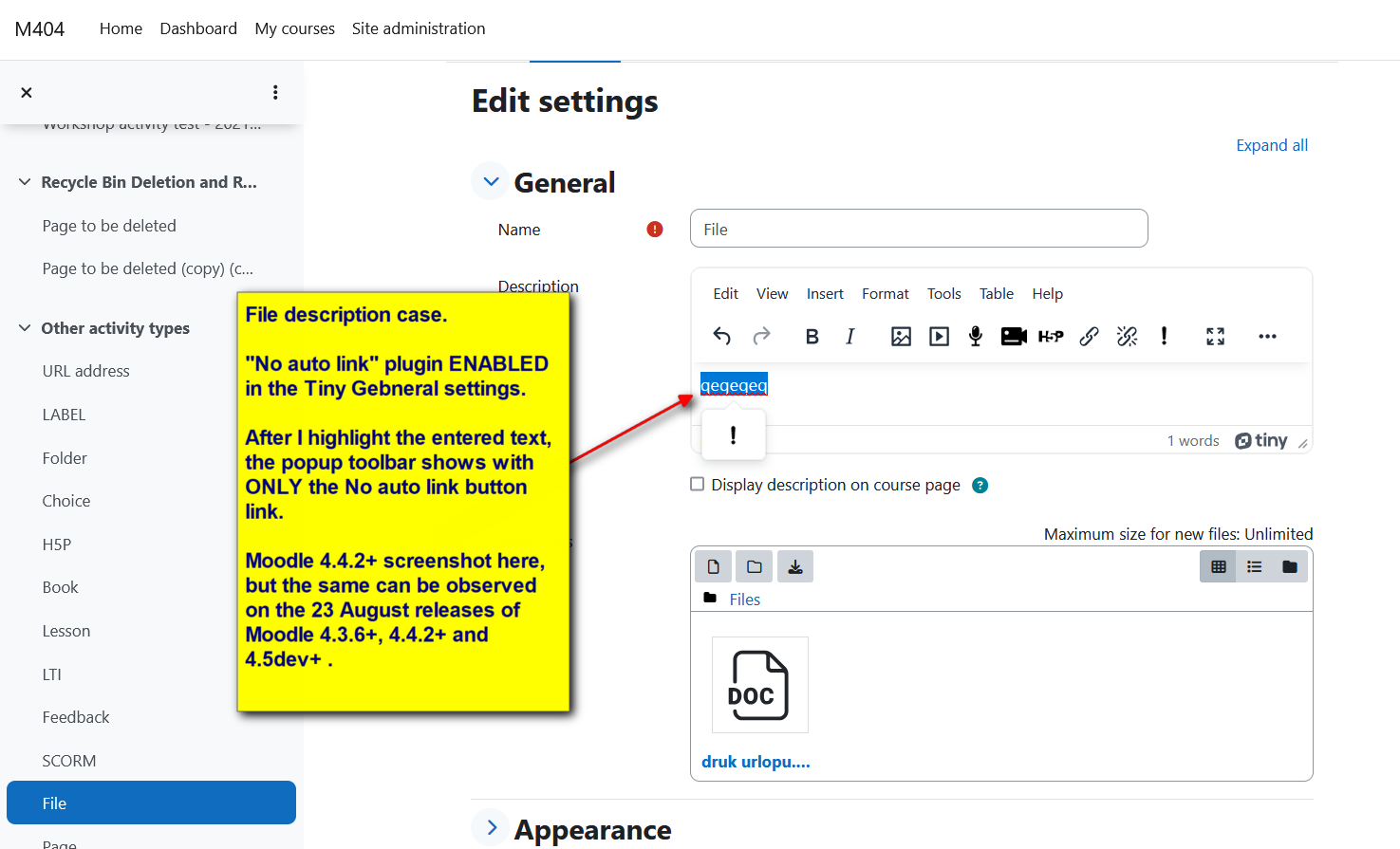Enable Display description on course page
The image size is (1400, 849).
698,484
